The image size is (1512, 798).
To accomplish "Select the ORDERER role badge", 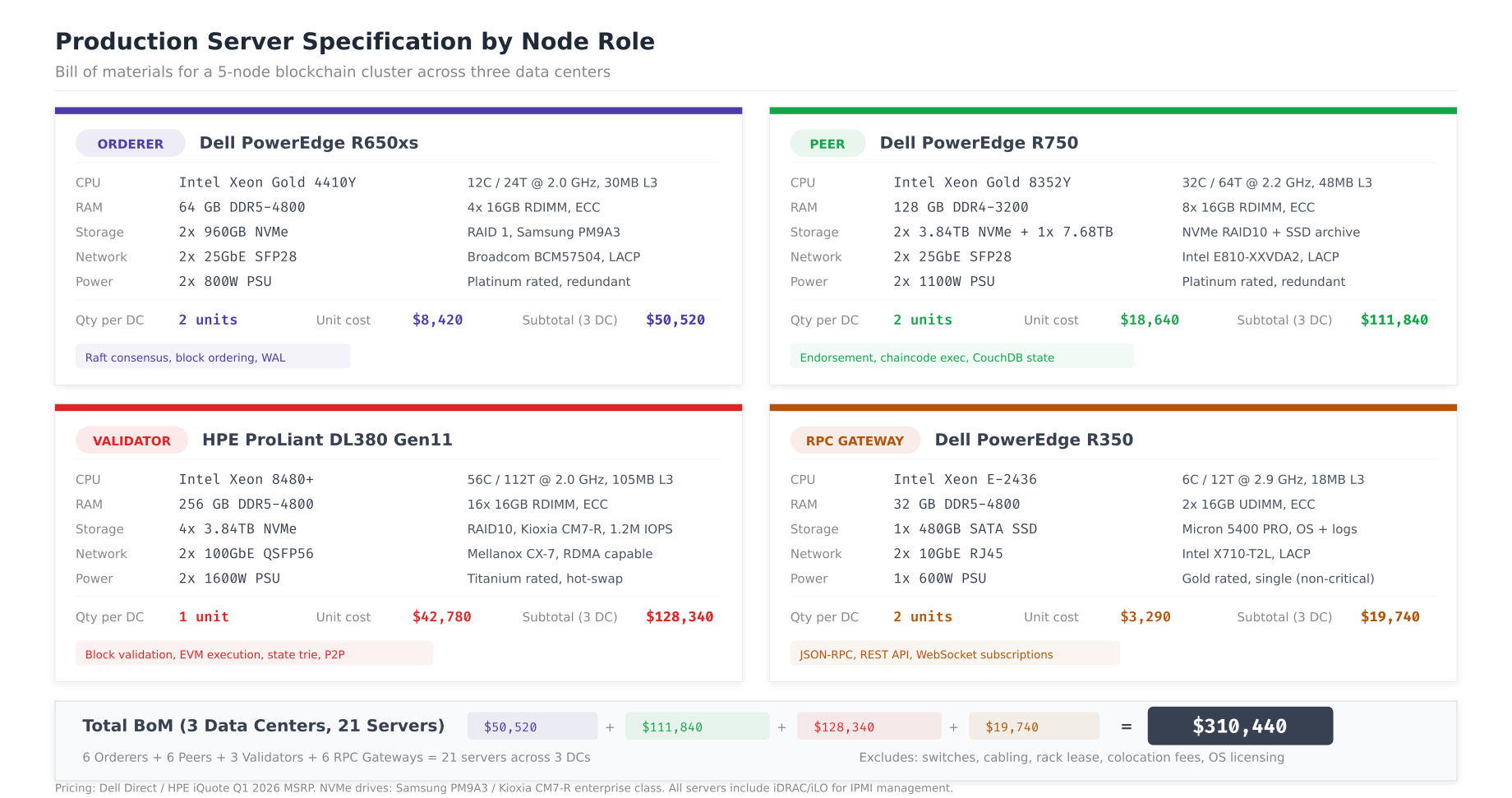I will click(130, 143).
